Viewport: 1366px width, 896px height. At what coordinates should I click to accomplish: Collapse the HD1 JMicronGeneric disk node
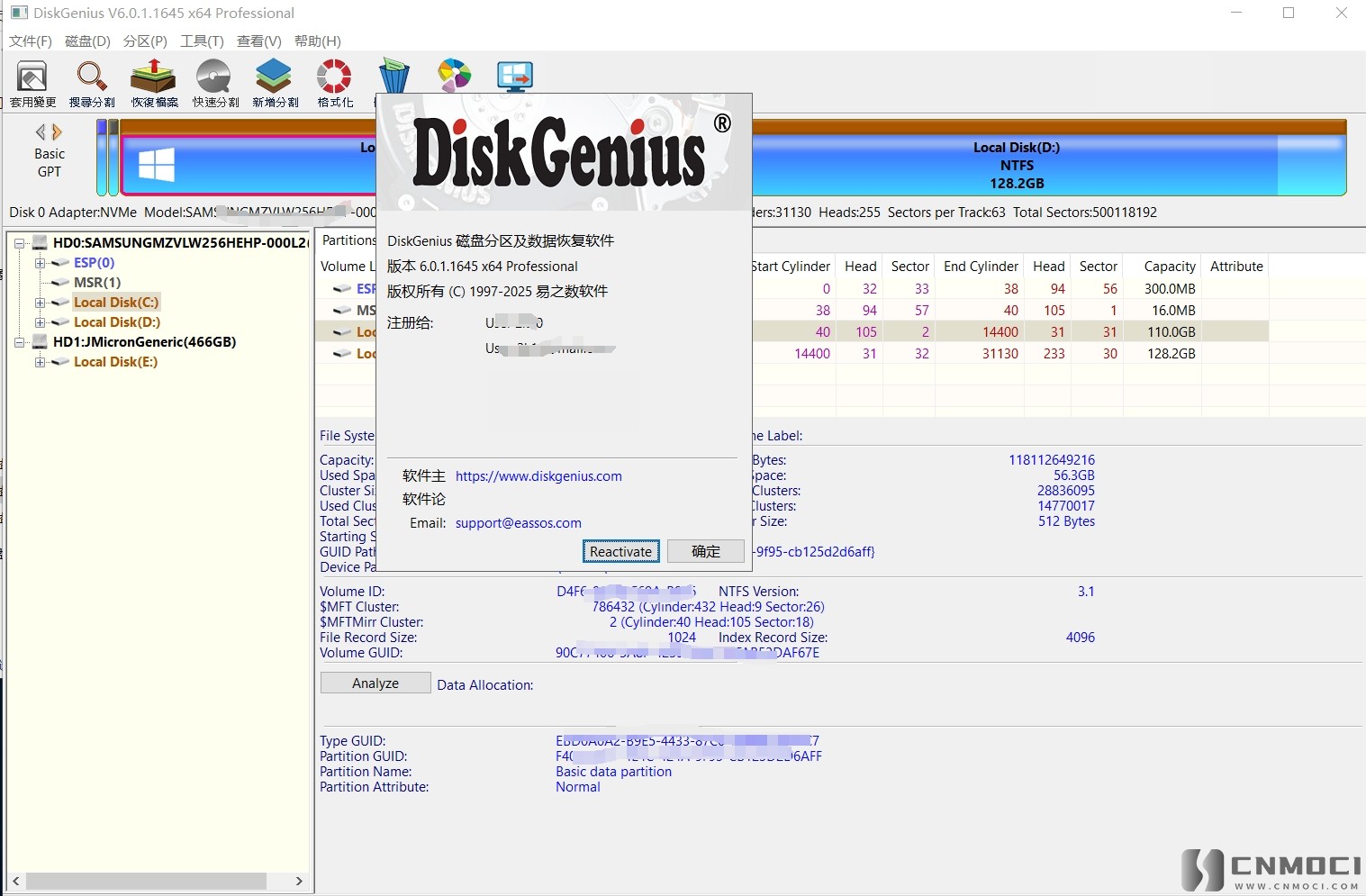point(19,342)
